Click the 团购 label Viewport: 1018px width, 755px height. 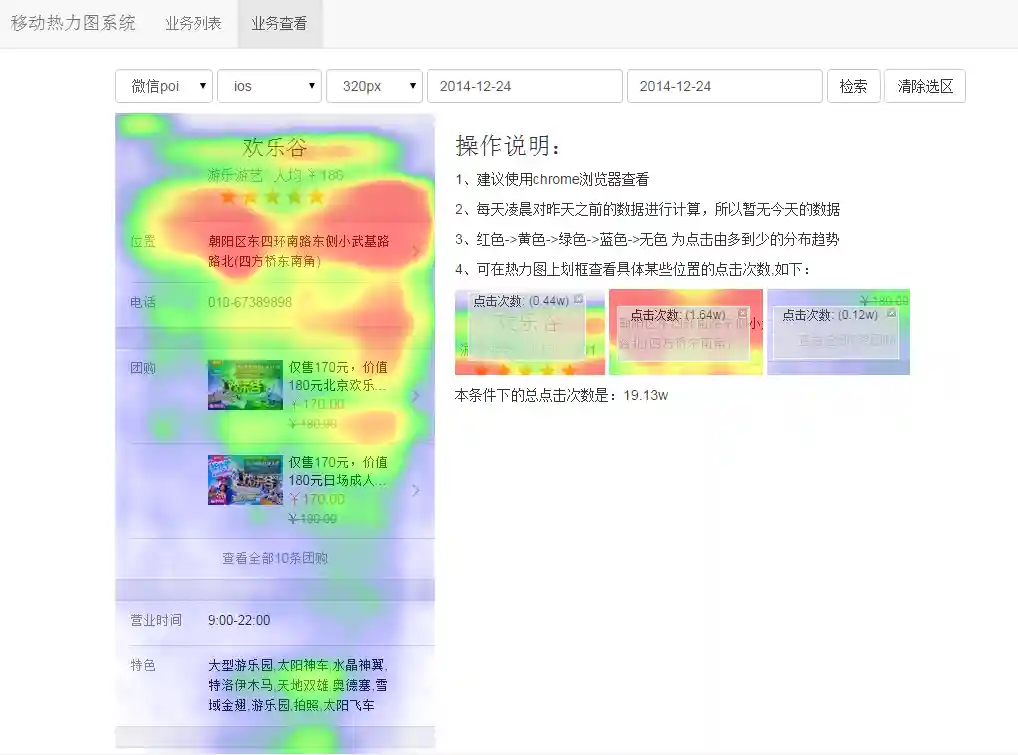coord(143,368)
